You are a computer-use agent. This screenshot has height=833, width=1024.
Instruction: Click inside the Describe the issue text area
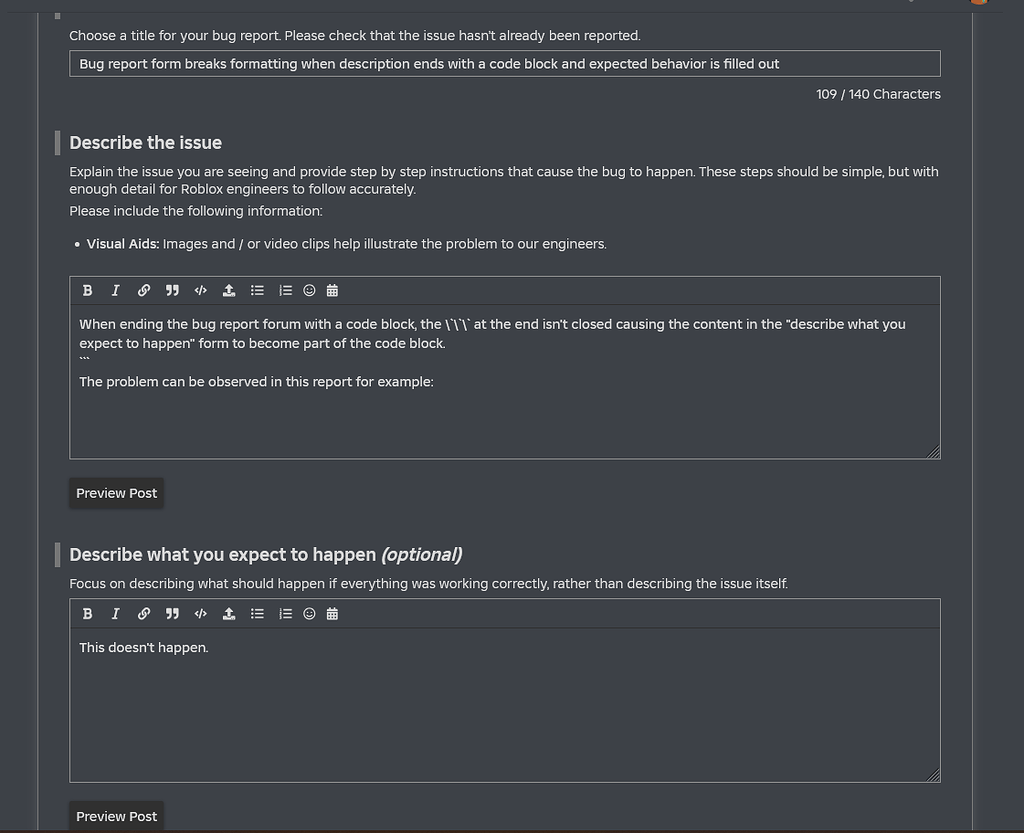click(505, 382)
